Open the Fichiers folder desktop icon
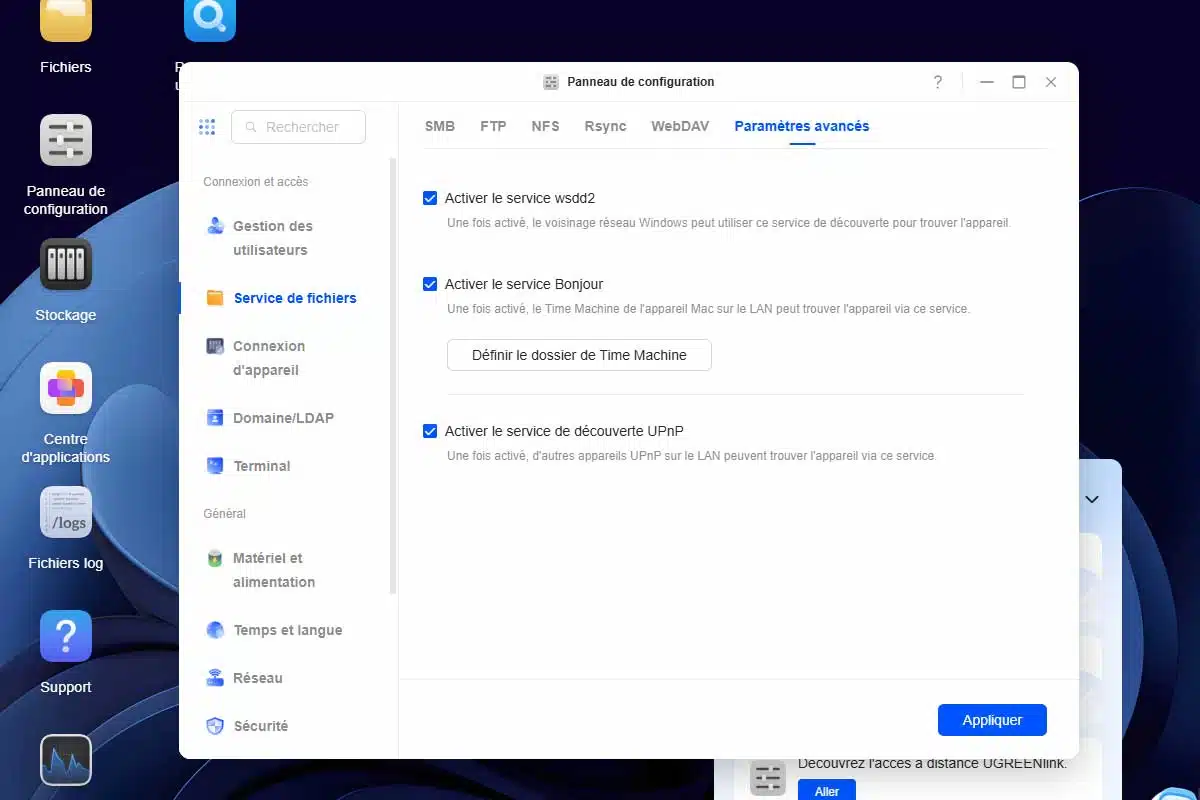The width and height of the screenshot is (1200, 800). click(66, 20)
